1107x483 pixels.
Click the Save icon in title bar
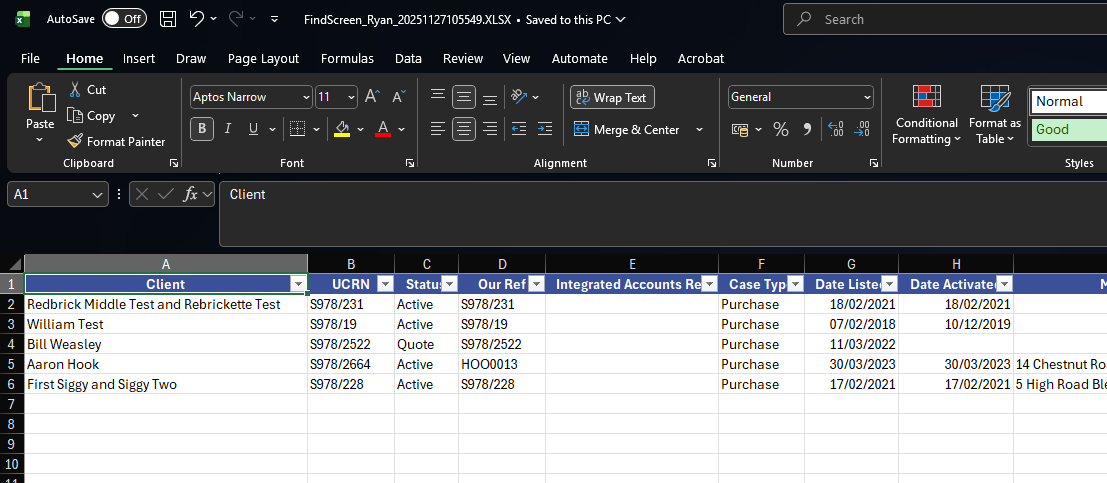168,19
